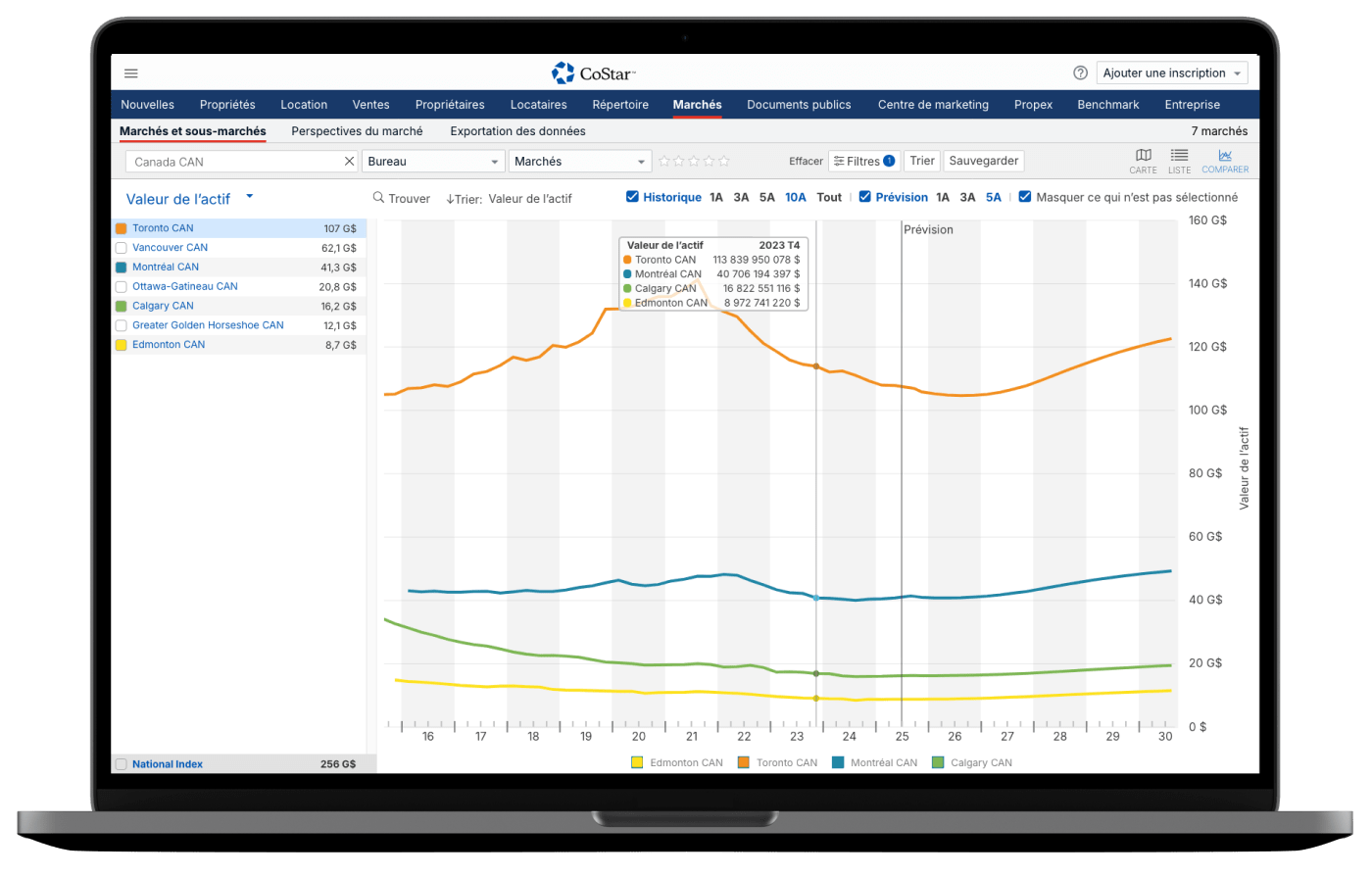This screenshot has width=1372, height=876.
Task: Uncheck the Historique checkbox
Action: click(632, 197)
